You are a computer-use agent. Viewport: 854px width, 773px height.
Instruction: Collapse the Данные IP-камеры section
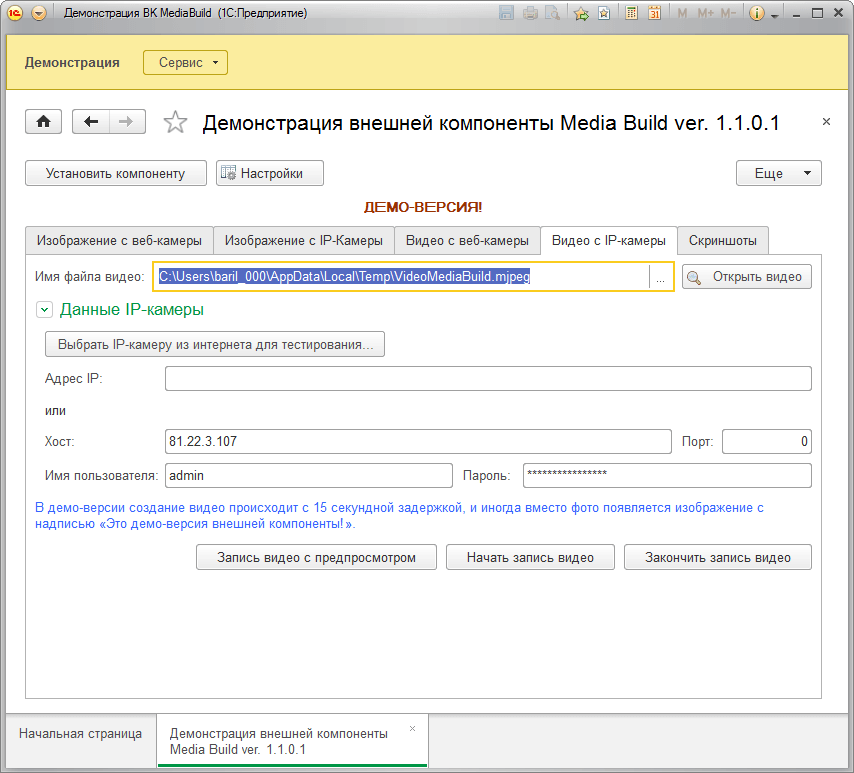[x=44, y=310]
